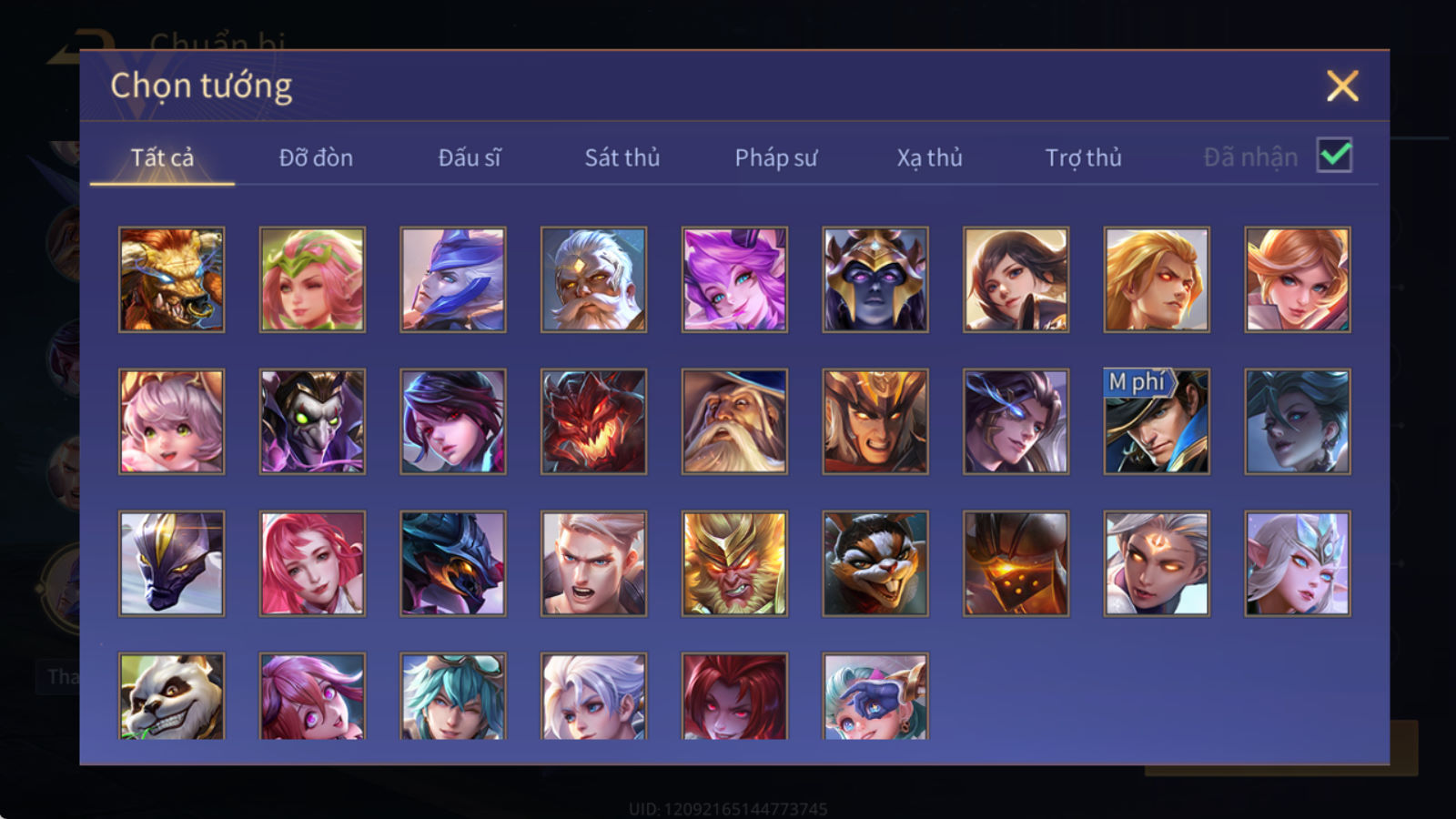This screenshot has height=819, width=1456.
Task: Switch to the Trợ thủ tab
Action: click(1083, 157)
